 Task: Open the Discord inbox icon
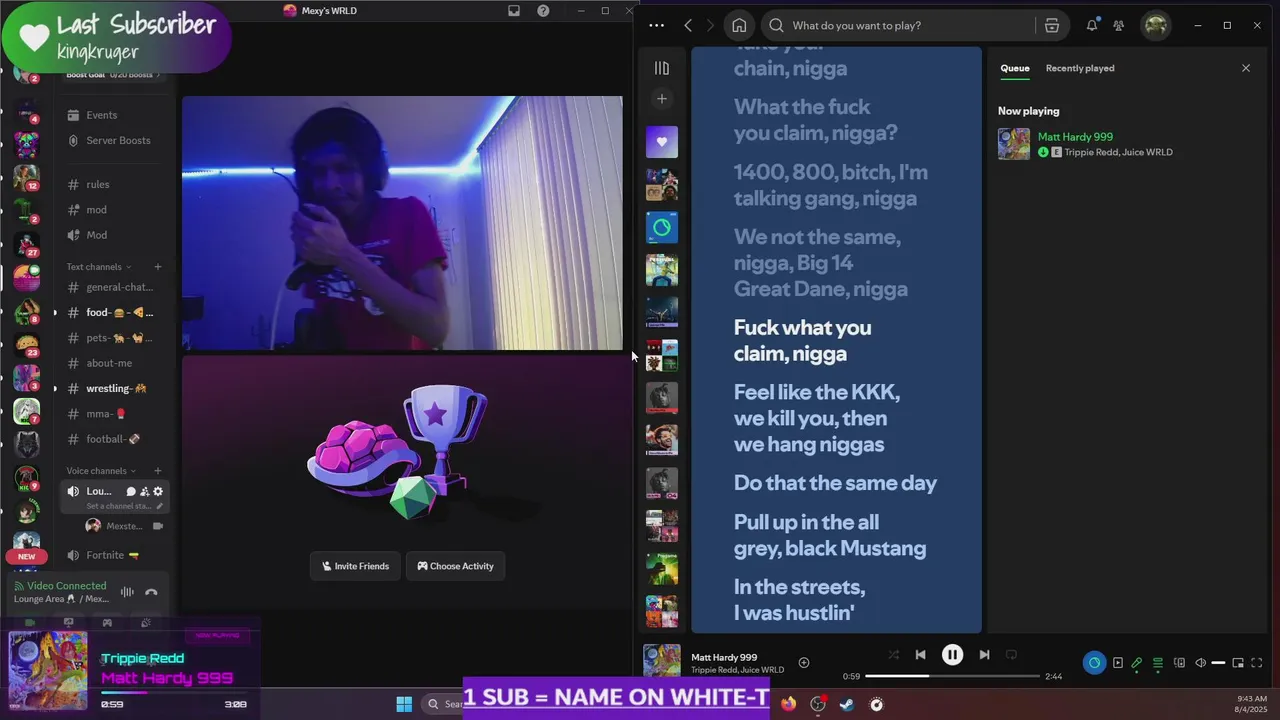click(x=514, y=11)
